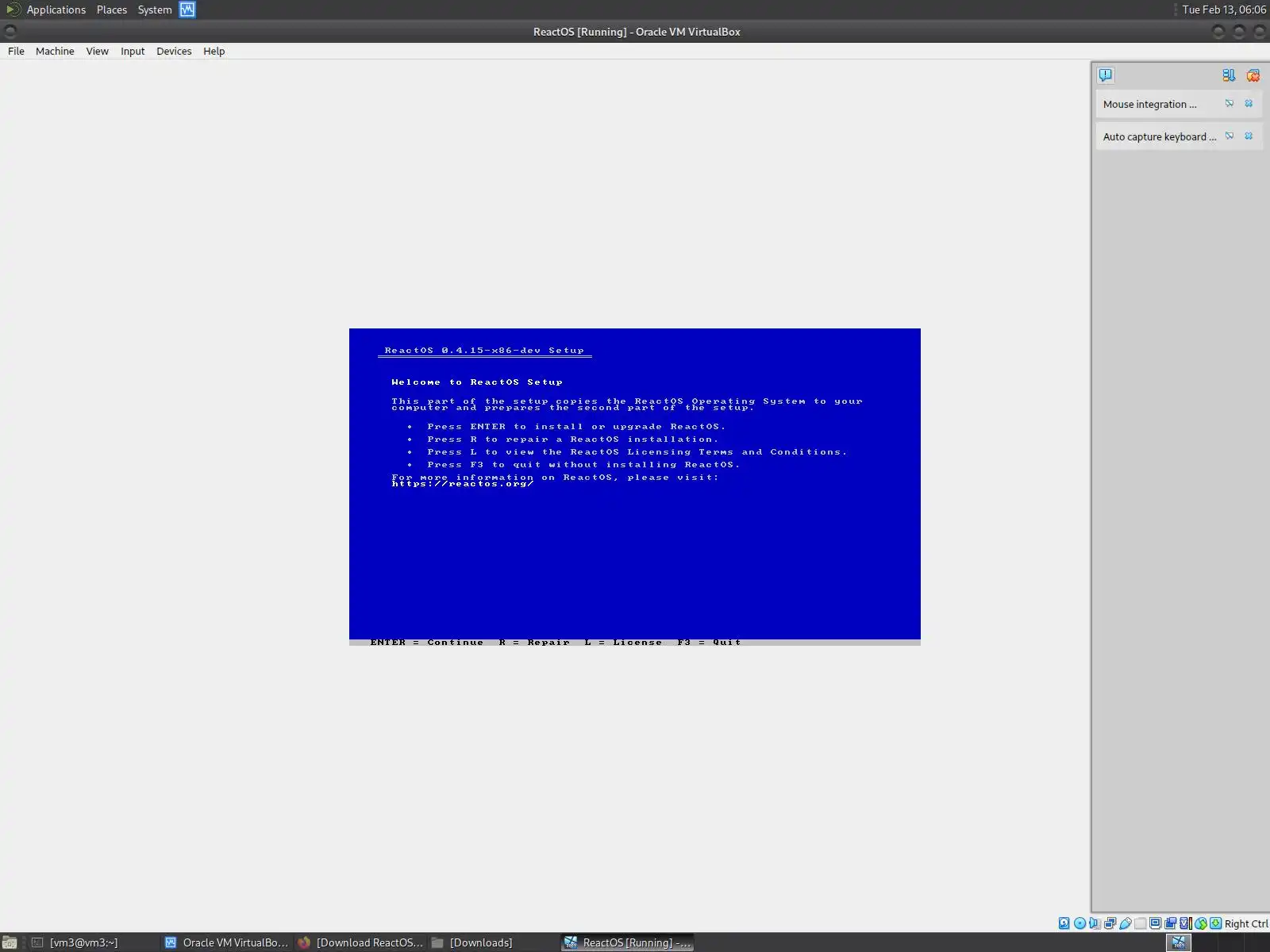Click the Press R to repair line
Viewport: 1270px width, 952px height.
572,440
